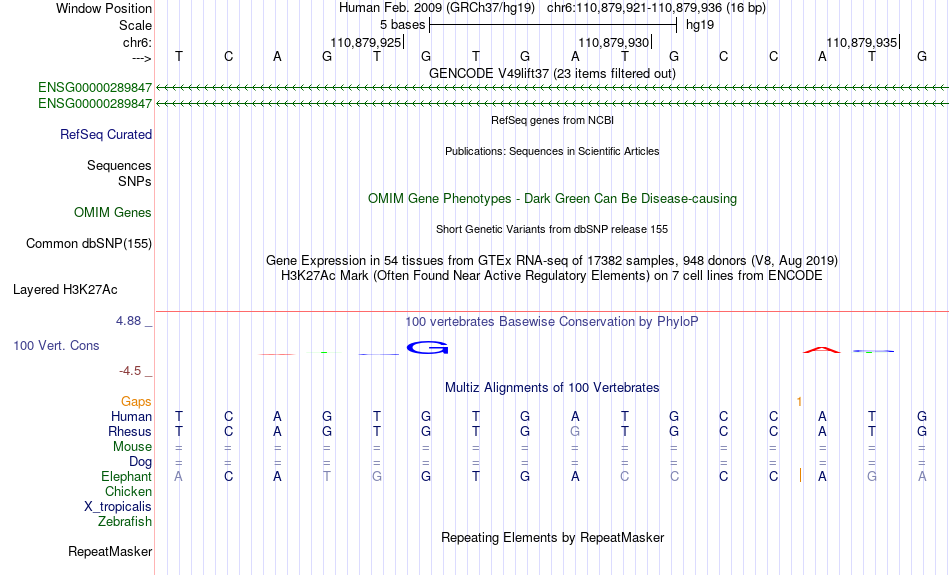Image resolution: width=950 pixels, height=575 pixels.
Task: Click the orange gap count 1
Action: [x=800, y=402]
